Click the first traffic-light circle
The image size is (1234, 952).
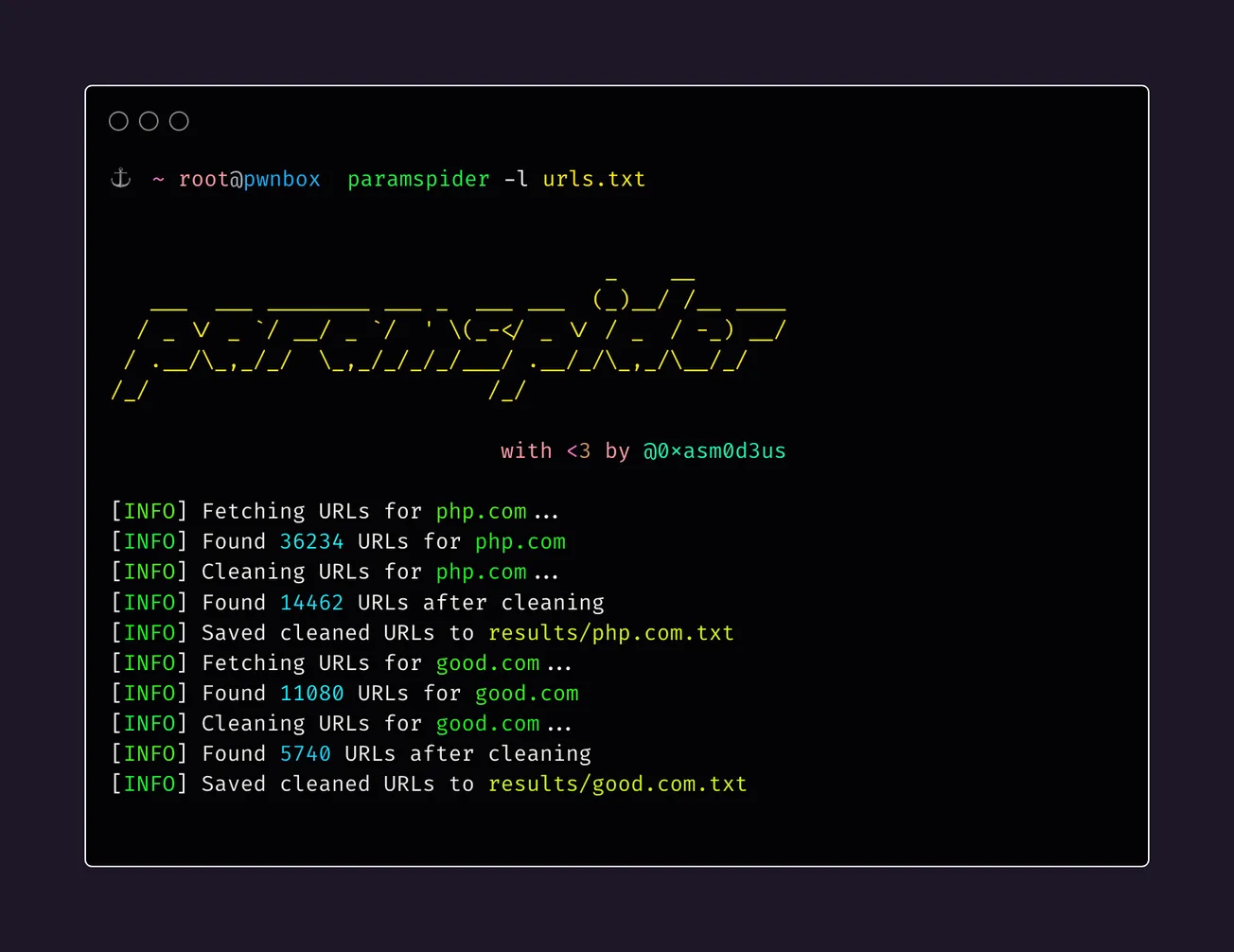(x=118, y=120)
